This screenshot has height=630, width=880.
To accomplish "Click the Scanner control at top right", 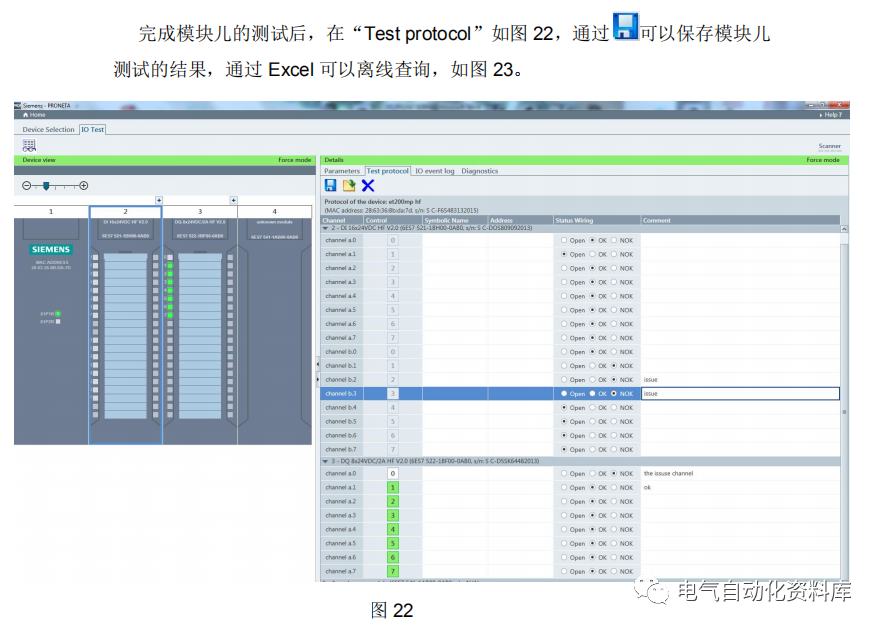I will tap(830, 146).
